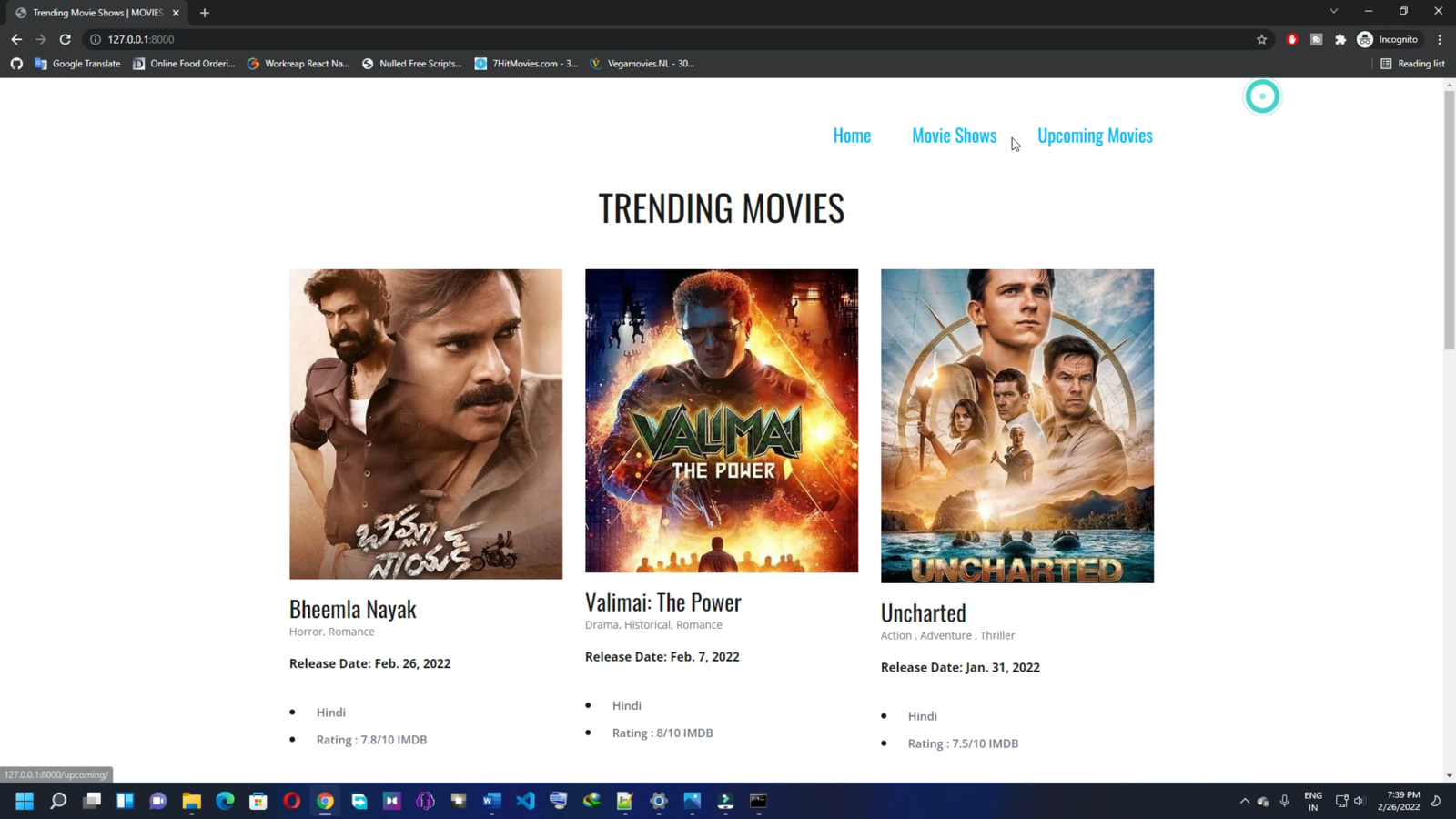Open a new browser tab

[x=204, y=13]
